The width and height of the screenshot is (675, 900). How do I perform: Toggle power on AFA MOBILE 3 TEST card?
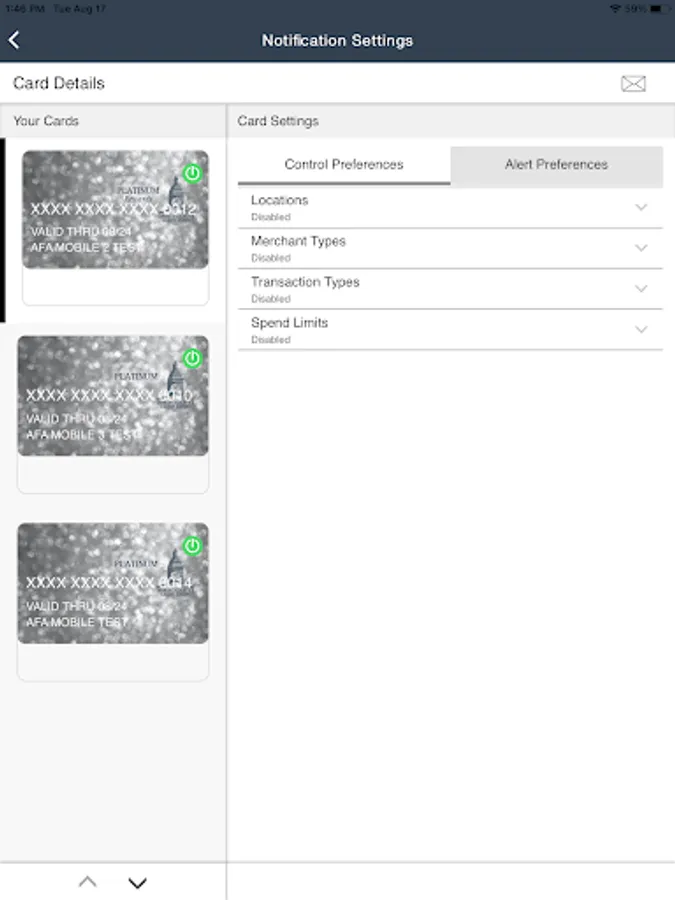coord(192,359)
